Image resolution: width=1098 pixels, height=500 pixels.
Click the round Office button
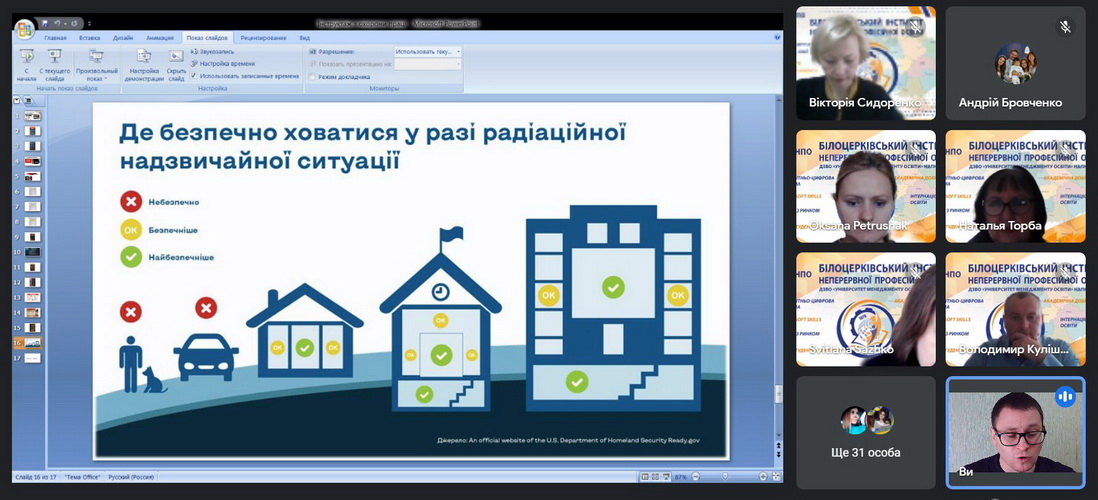[x=24, y=28]
